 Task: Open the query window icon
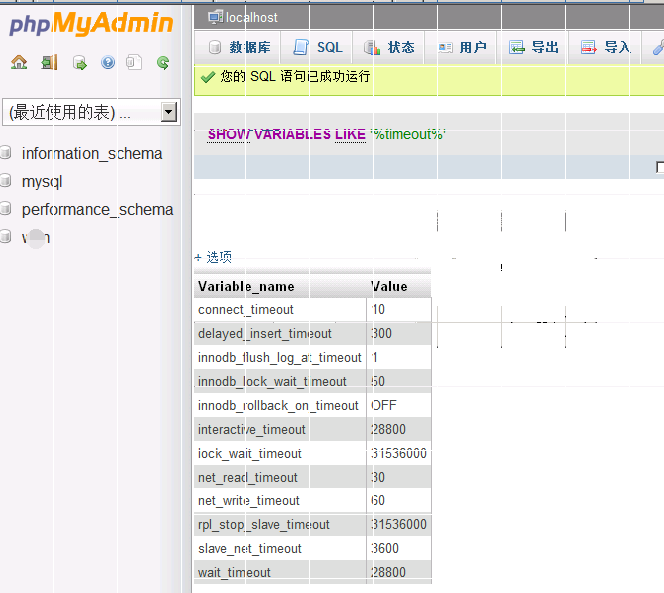click(x=79, y=63)
